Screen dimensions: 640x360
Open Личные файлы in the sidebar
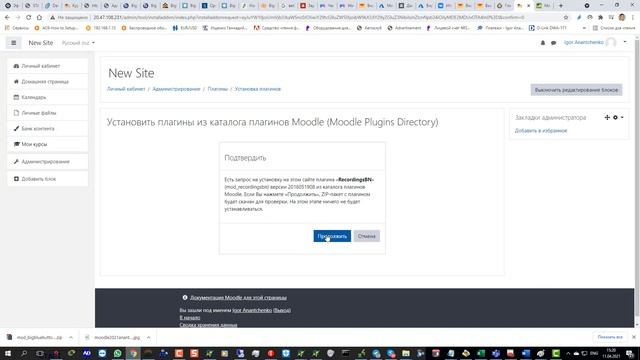(48, 113)
